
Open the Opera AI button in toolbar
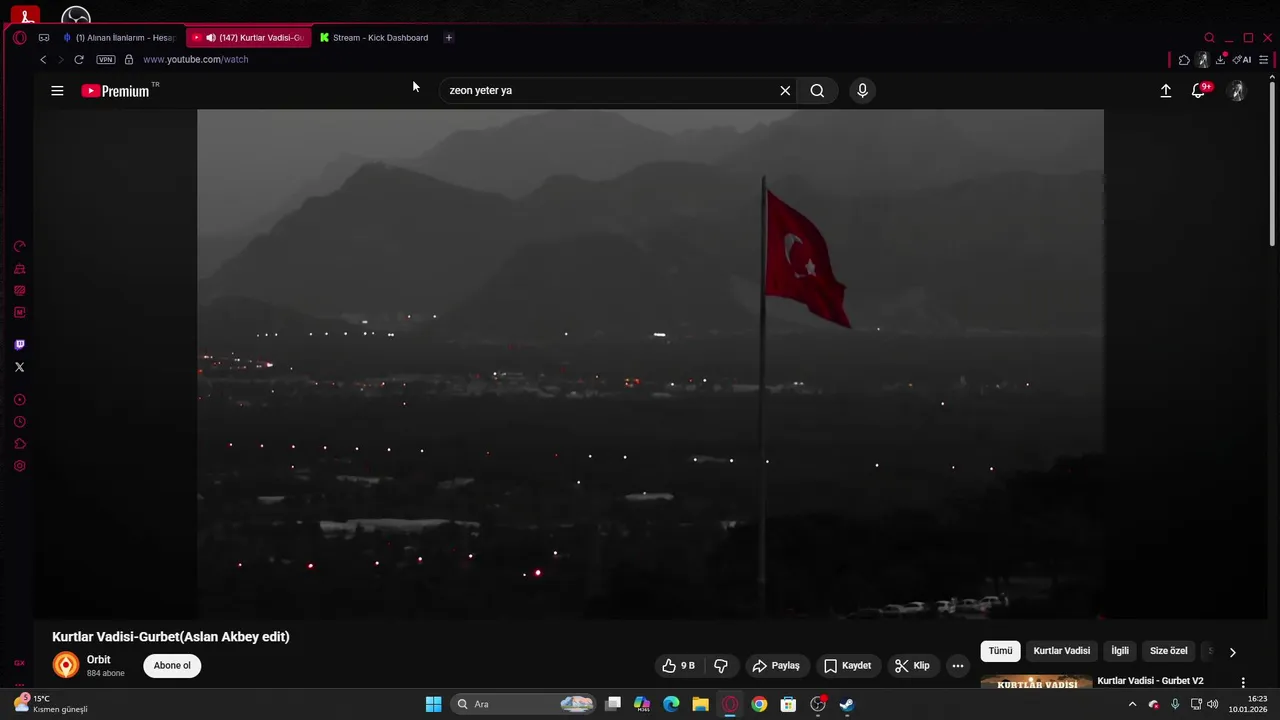pyautogui.click(x=1242, y=60)
